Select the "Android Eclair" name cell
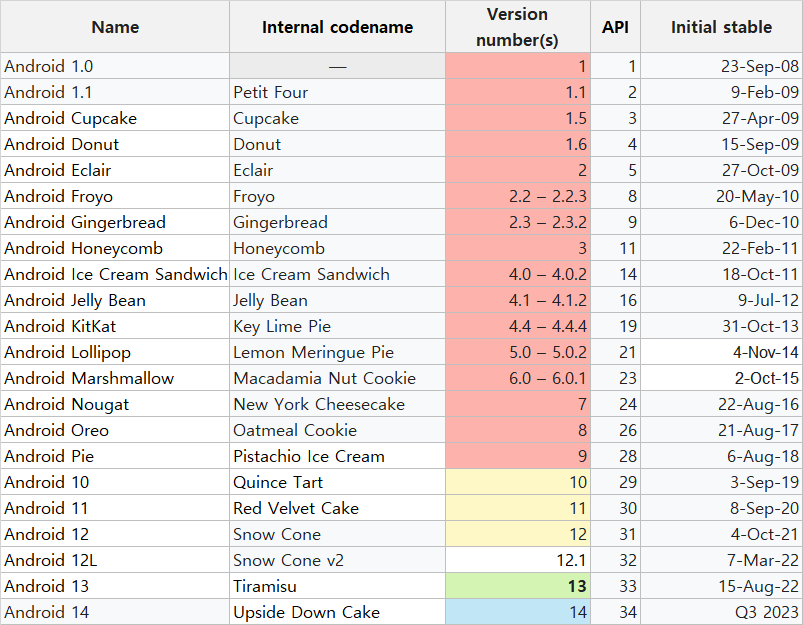 [115, 170]
